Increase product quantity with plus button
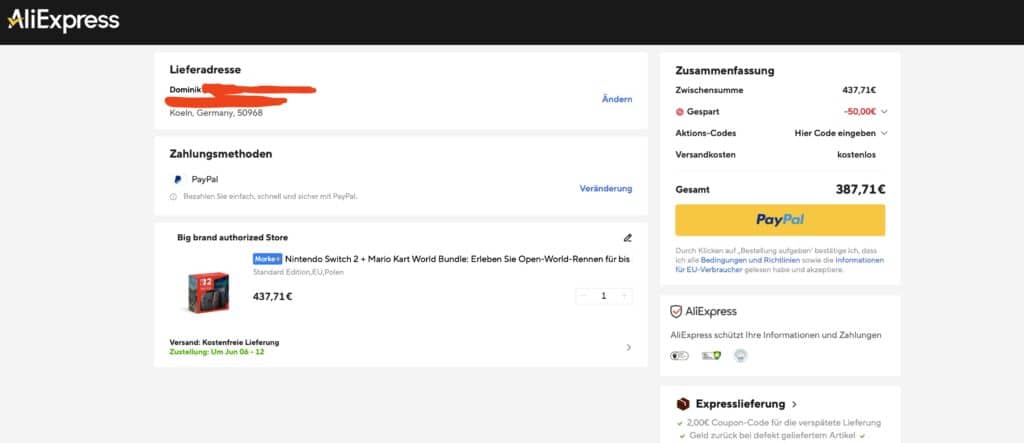1024x443 pixels. pyautogui.click(x=624, y=296)
